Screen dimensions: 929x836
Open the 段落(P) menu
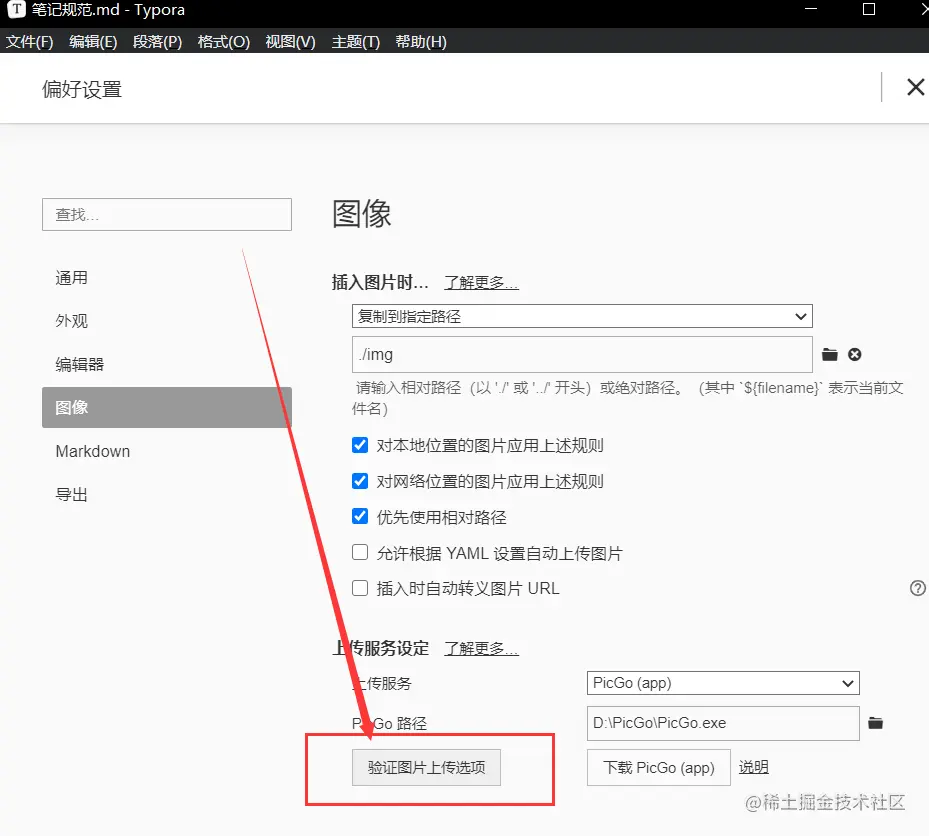(157, 41)
